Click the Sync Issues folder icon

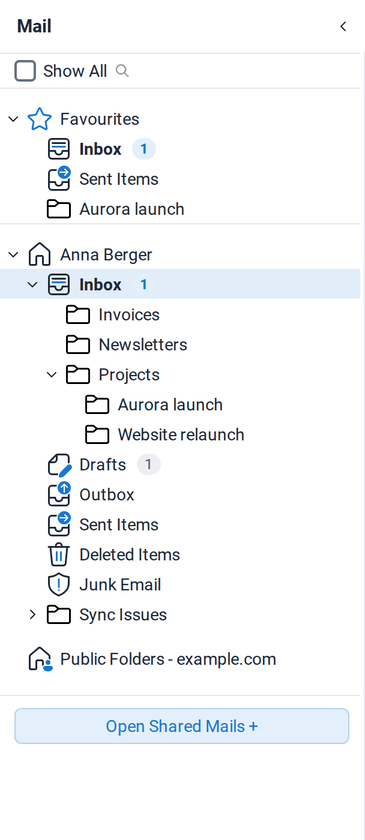tap(59, 614)
